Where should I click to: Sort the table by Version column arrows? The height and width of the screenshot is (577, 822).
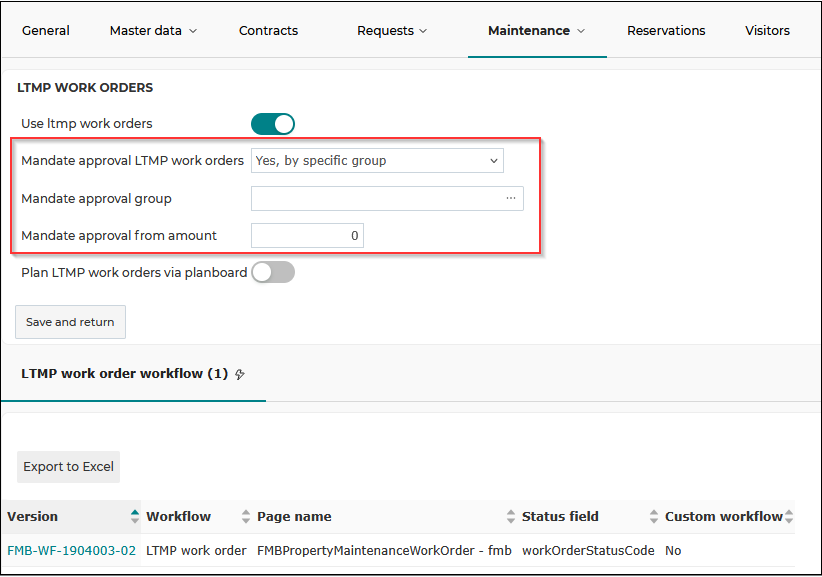coord(135,516)
